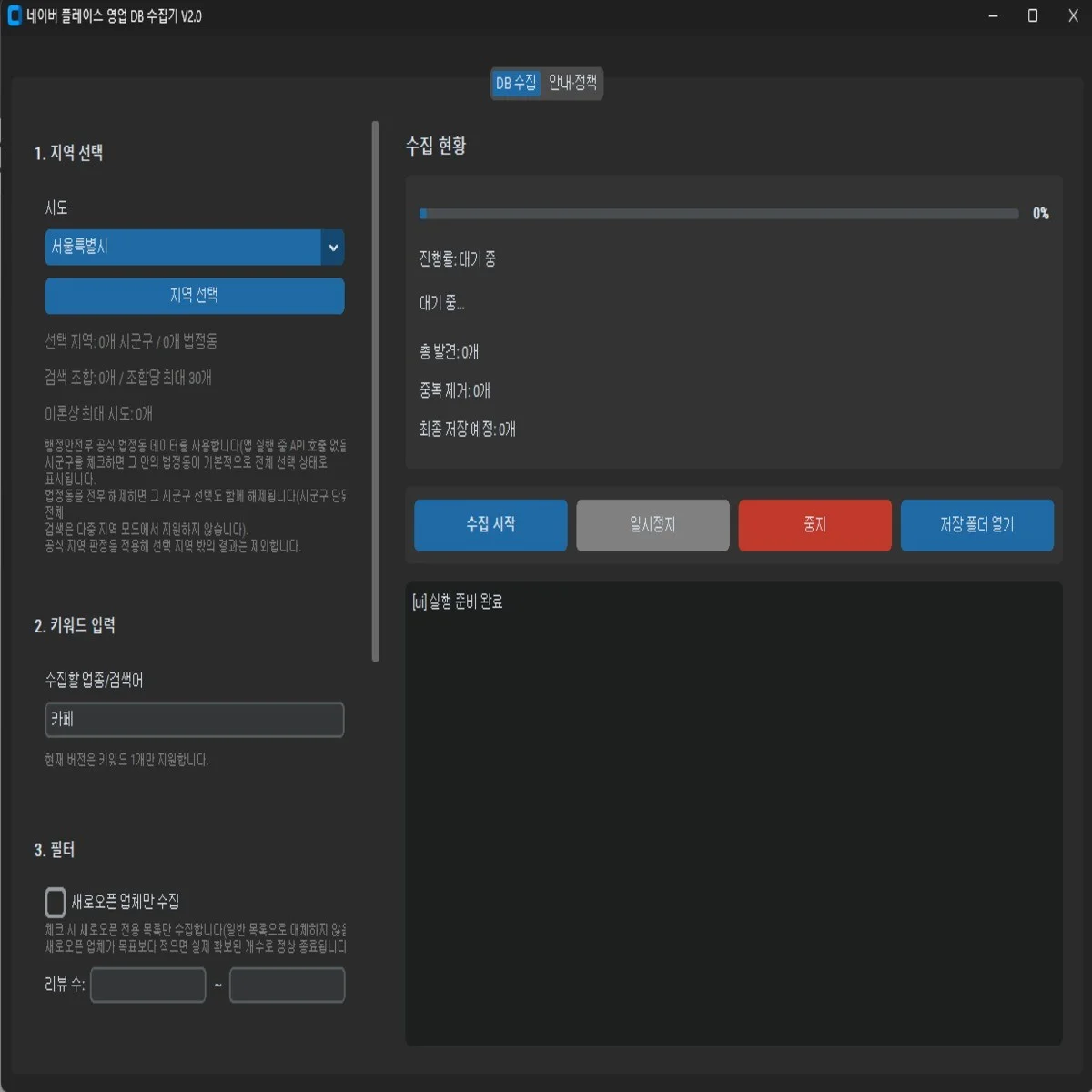
Task: Click the left panel vertical scrollbar
Action: point(376,391)
